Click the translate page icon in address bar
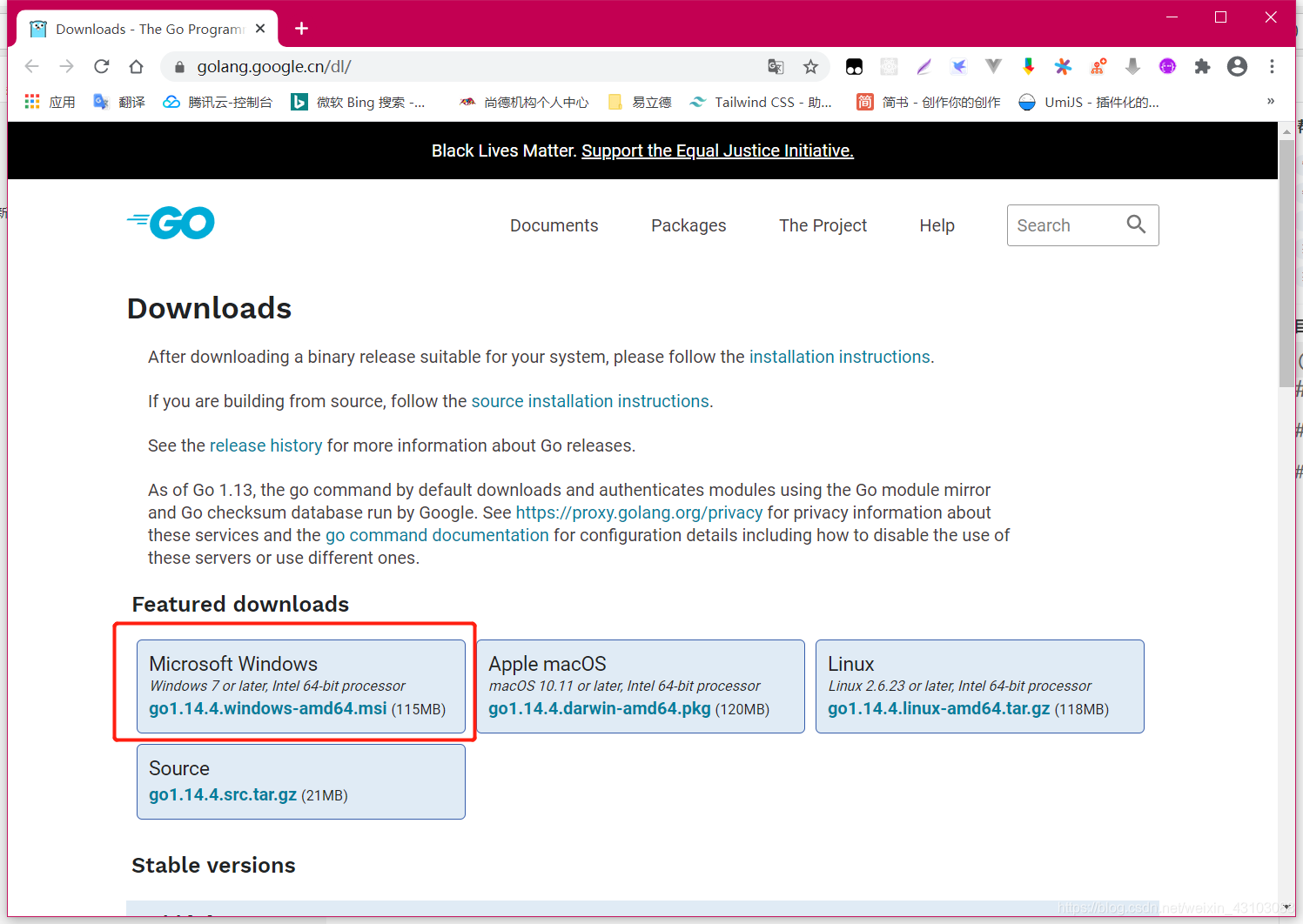This screenshot has height=924, width=1303. pos(776,66)
